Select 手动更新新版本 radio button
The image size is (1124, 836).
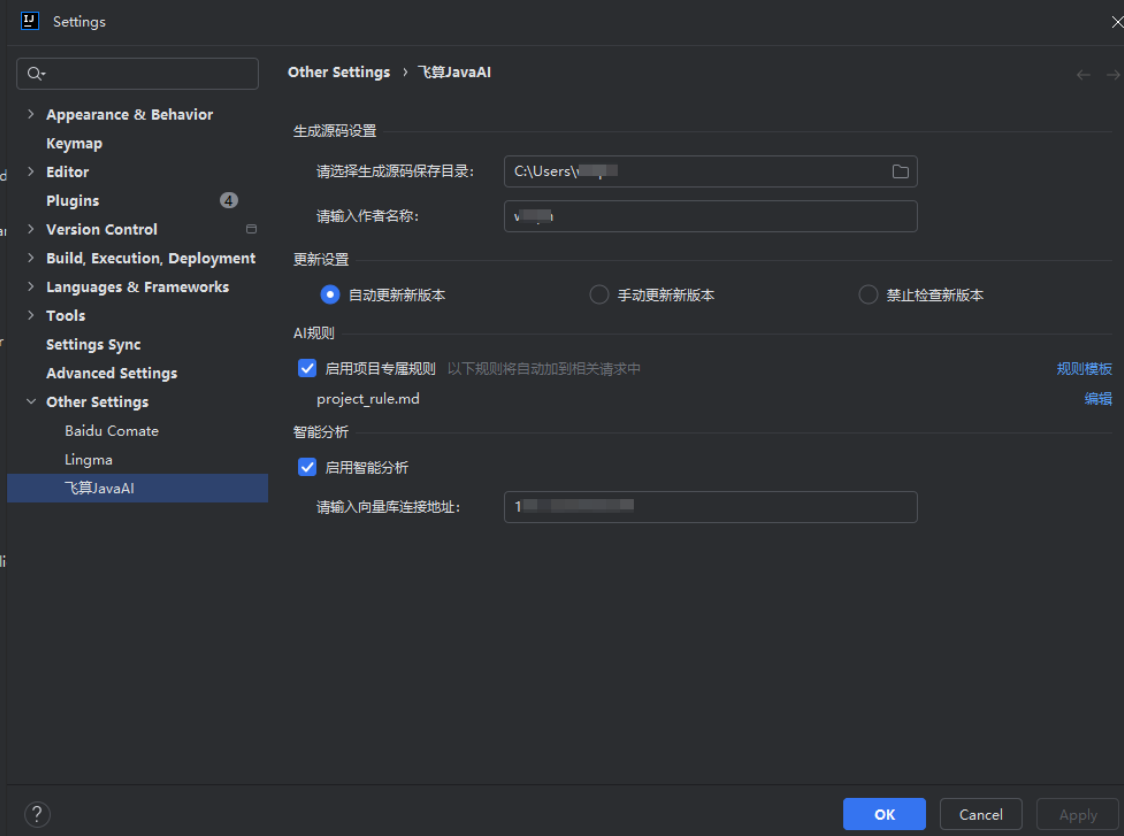pyautogui.click(x=599, y=295)
